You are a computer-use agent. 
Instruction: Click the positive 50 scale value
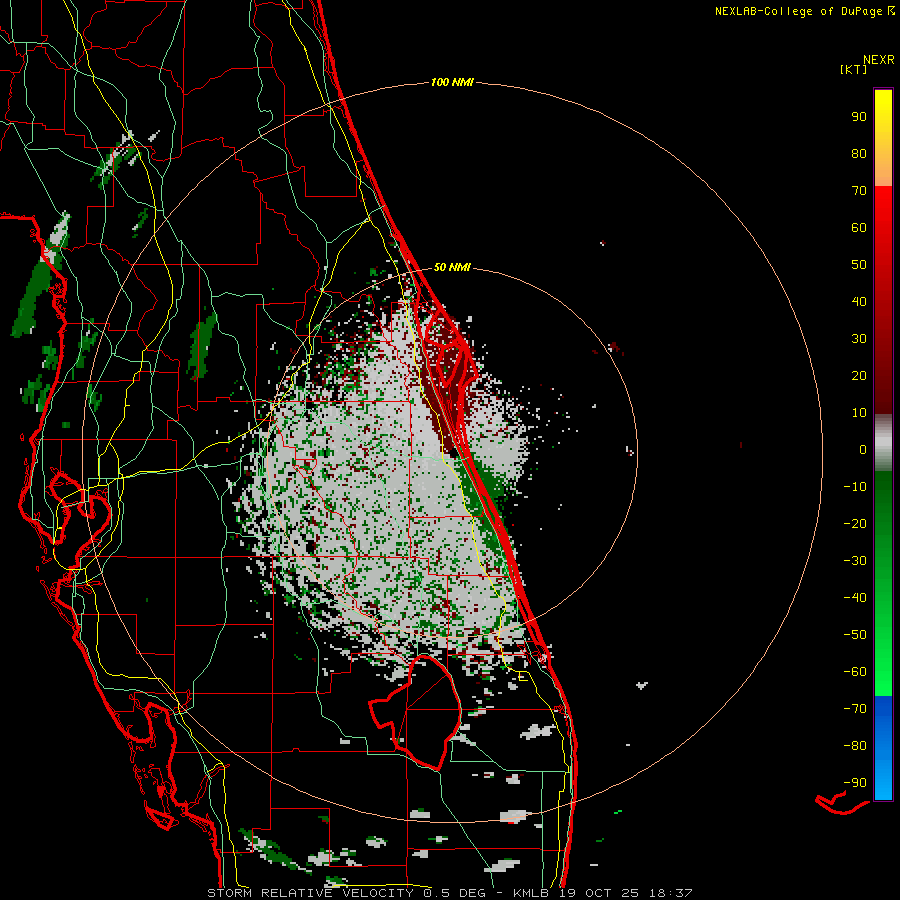point(859,265)
